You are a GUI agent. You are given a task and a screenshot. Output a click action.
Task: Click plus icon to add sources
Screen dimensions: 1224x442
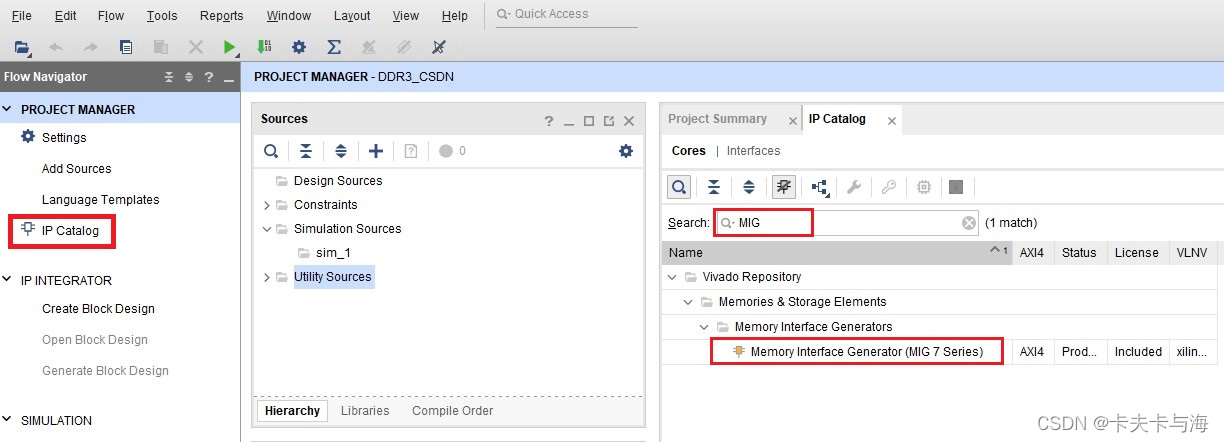[376, 151]
